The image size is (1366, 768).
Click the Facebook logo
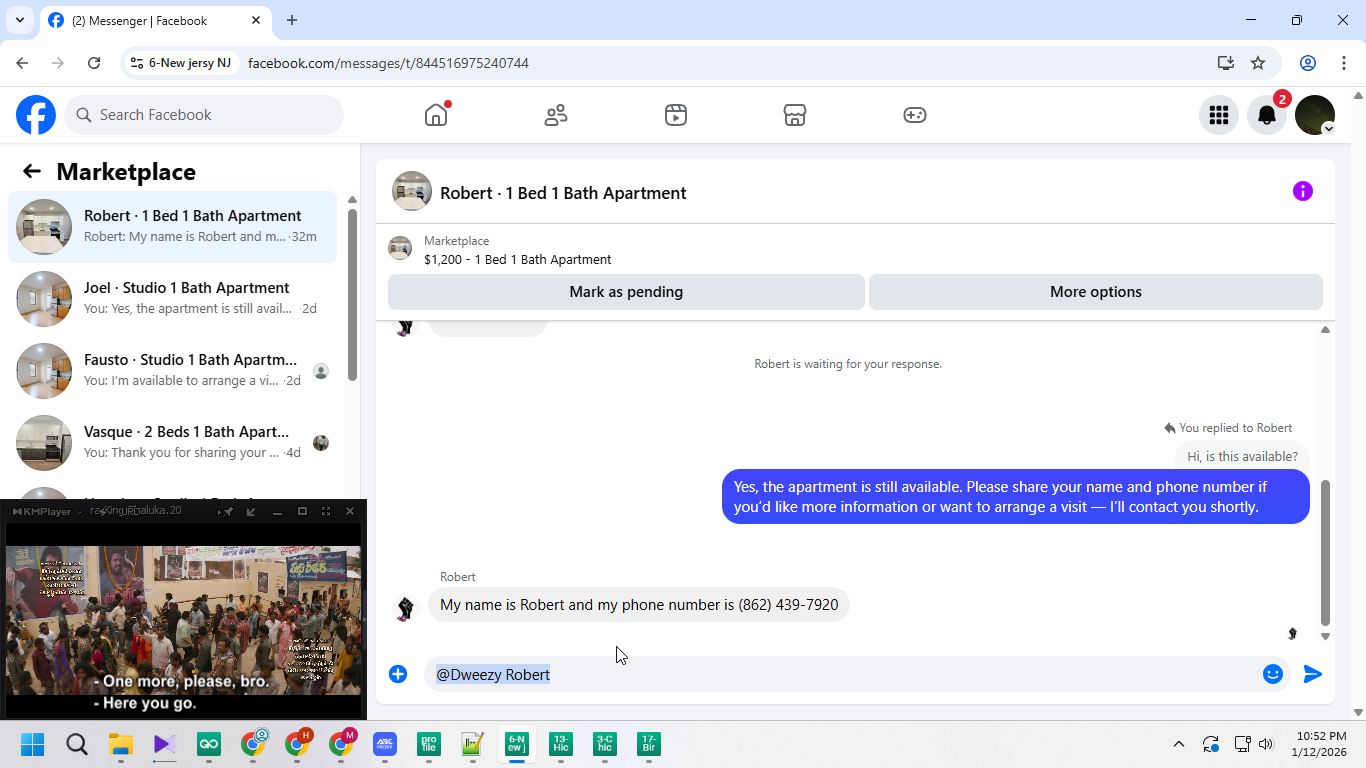36,115
